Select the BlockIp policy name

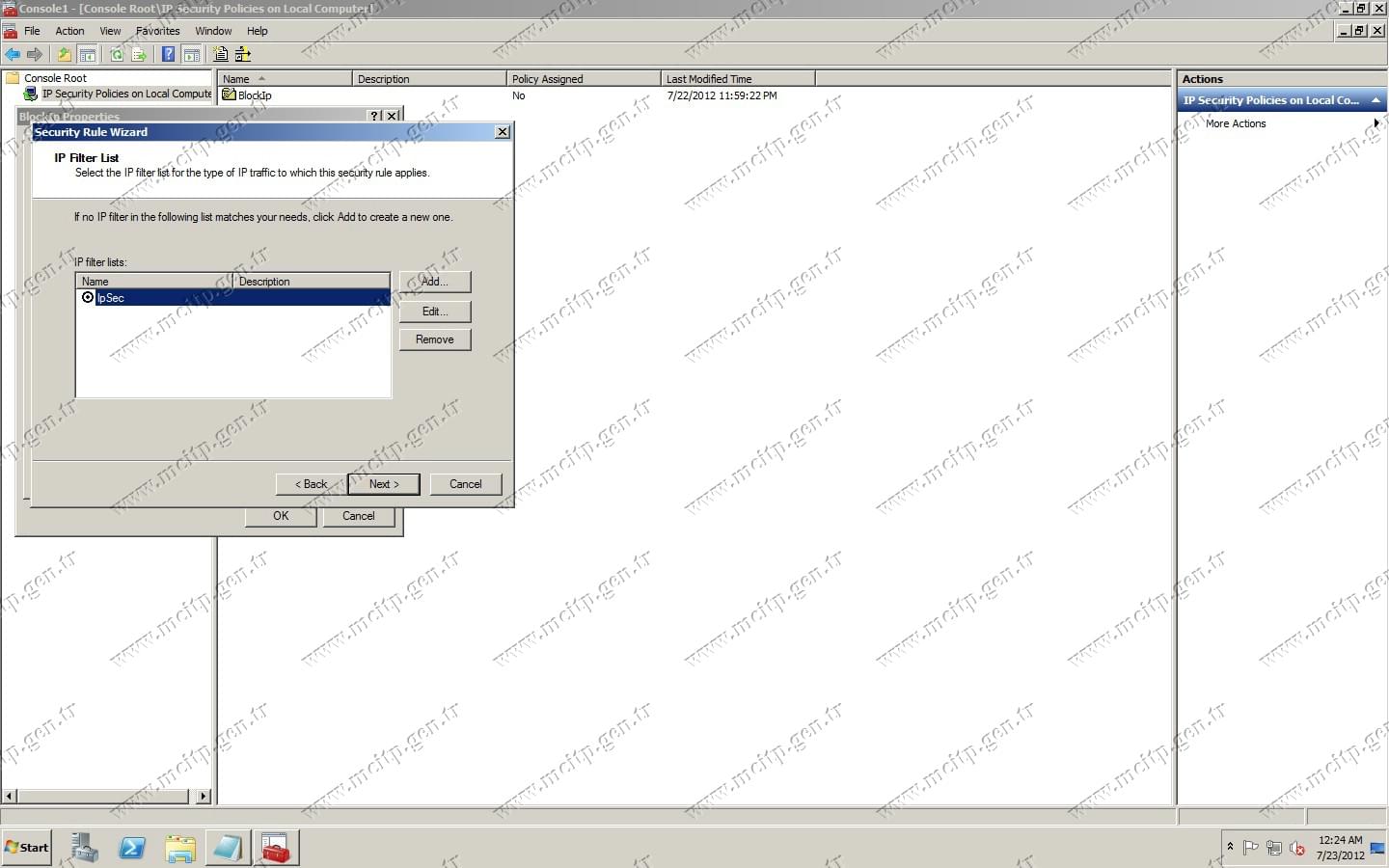(x=255, y=95)
